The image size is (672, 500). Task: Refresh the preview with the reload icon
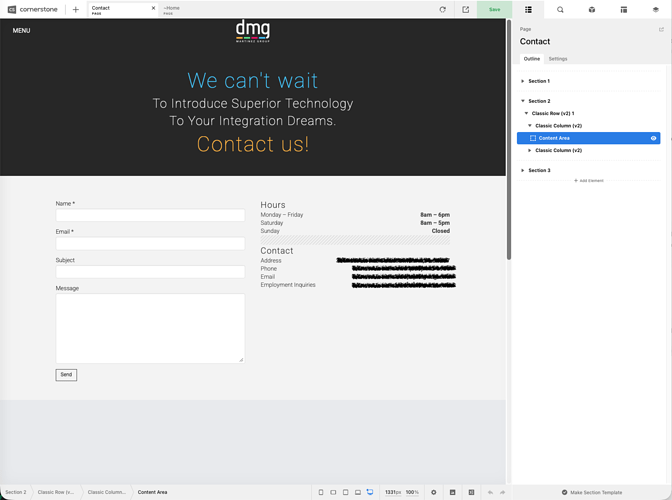443,9
